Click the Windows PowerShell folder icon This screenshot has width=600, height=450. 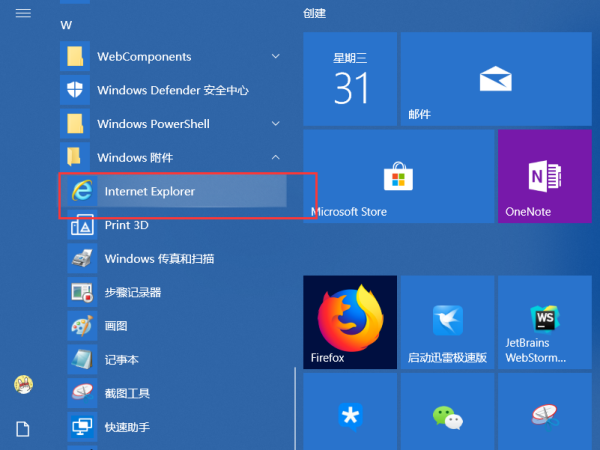(75, 124)
